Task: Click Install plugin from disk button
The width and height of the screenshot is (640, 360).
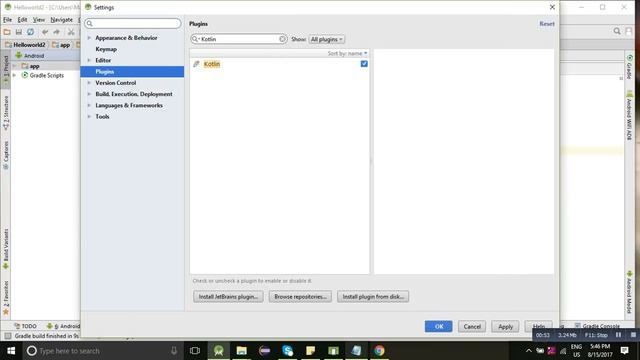Action: pos(373,297)
